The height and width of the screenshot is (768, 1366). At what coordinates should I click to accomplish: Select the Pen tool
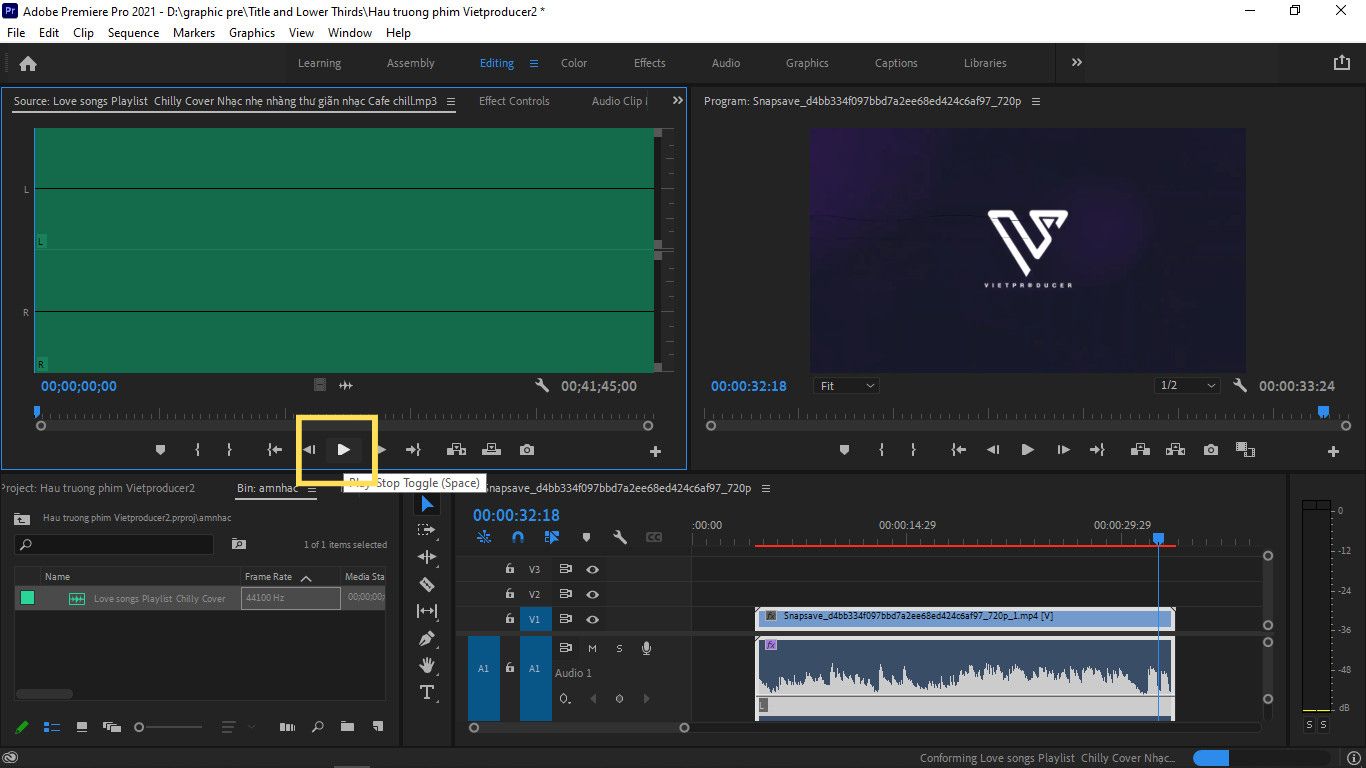point(427,638)
